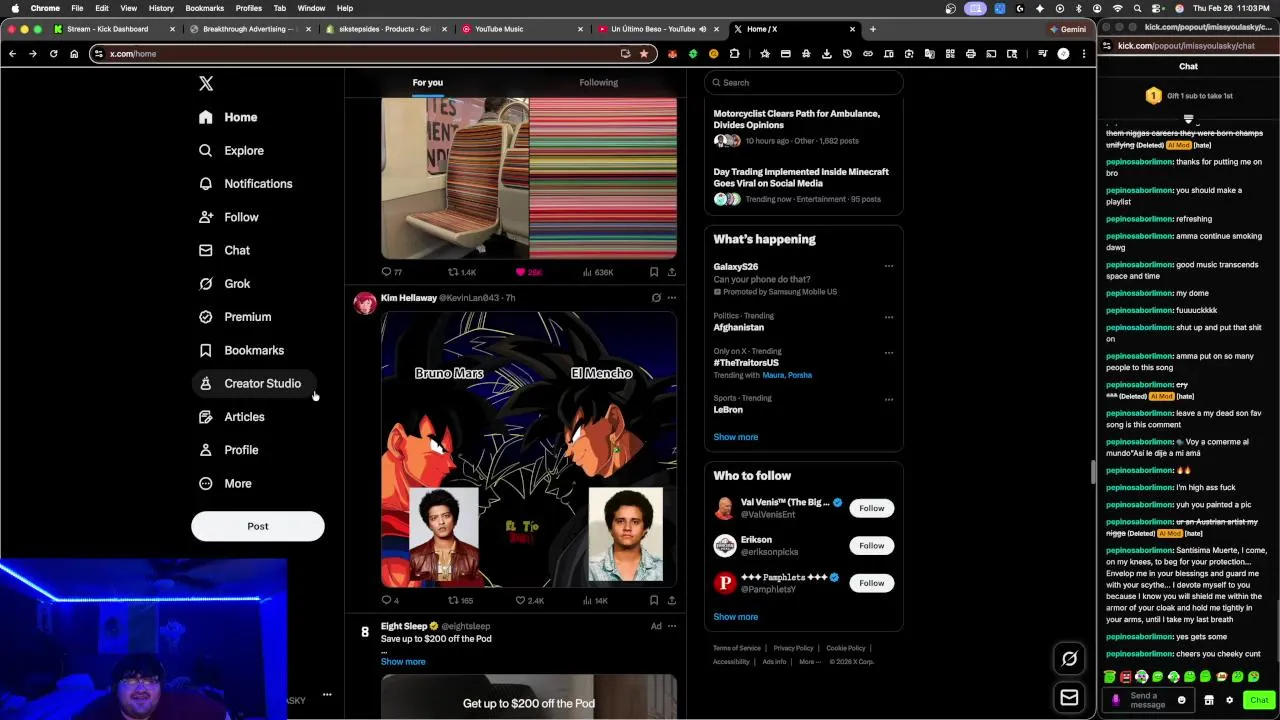Viewport: 1280px width, 720px height.
Task: Open Chrome downloads icon
Action: 826,54
